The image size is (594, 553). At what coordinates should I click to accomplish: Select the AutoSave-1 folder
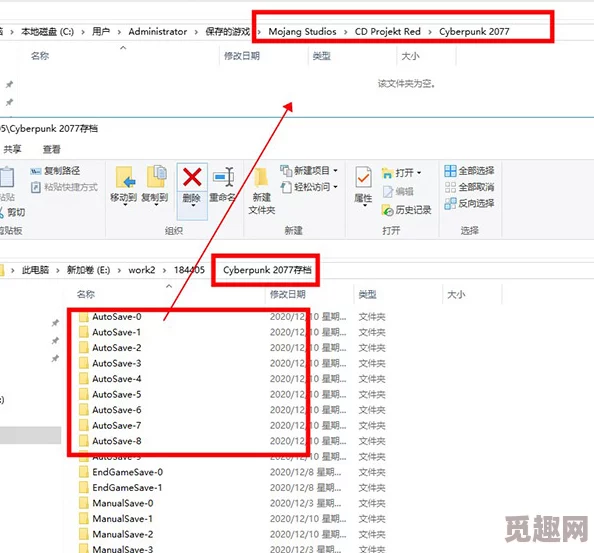click(117, 332)
